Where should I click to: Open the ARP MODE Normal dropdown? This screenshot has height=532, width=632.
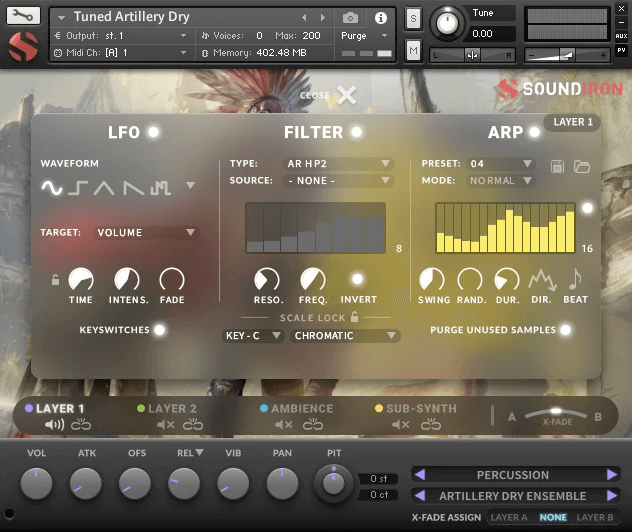(x=501, y=181)
